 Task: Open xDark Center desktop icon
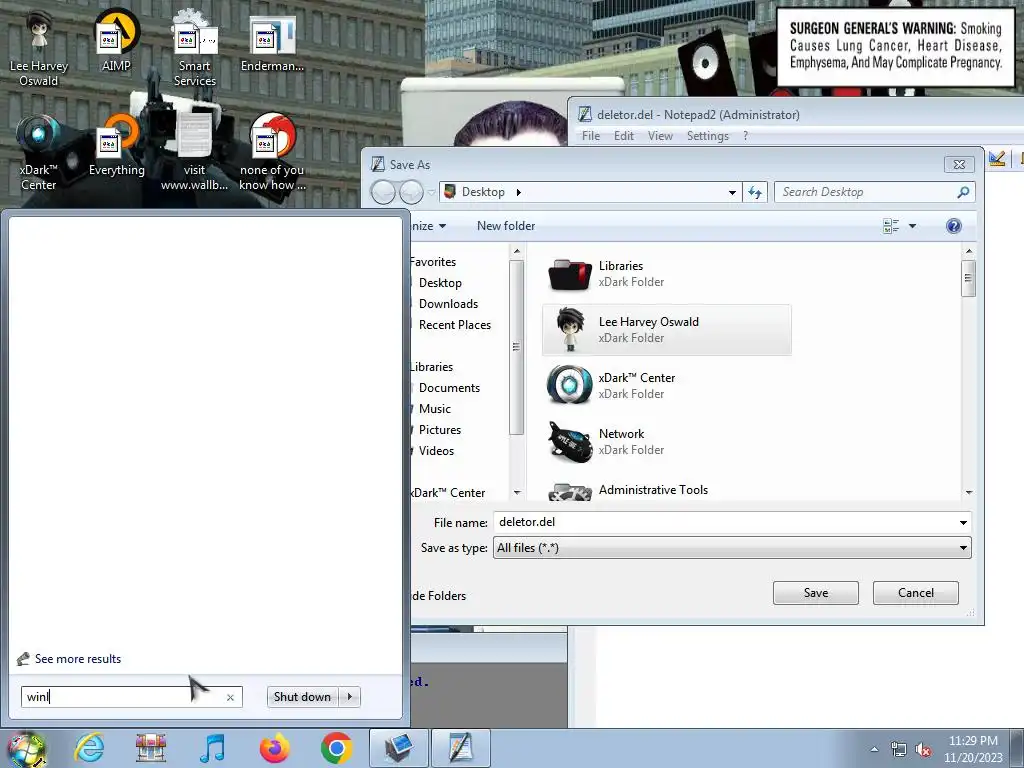point(39,153)
